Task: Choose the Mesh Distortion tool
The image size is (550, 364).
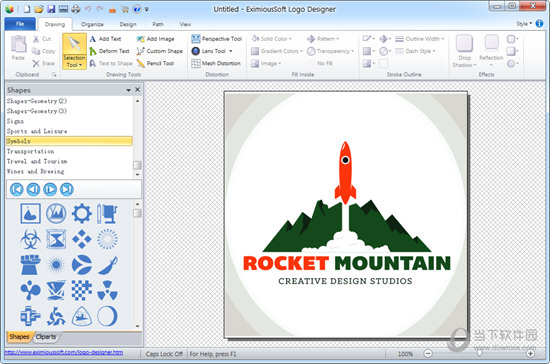Action: tap(216, 63)
